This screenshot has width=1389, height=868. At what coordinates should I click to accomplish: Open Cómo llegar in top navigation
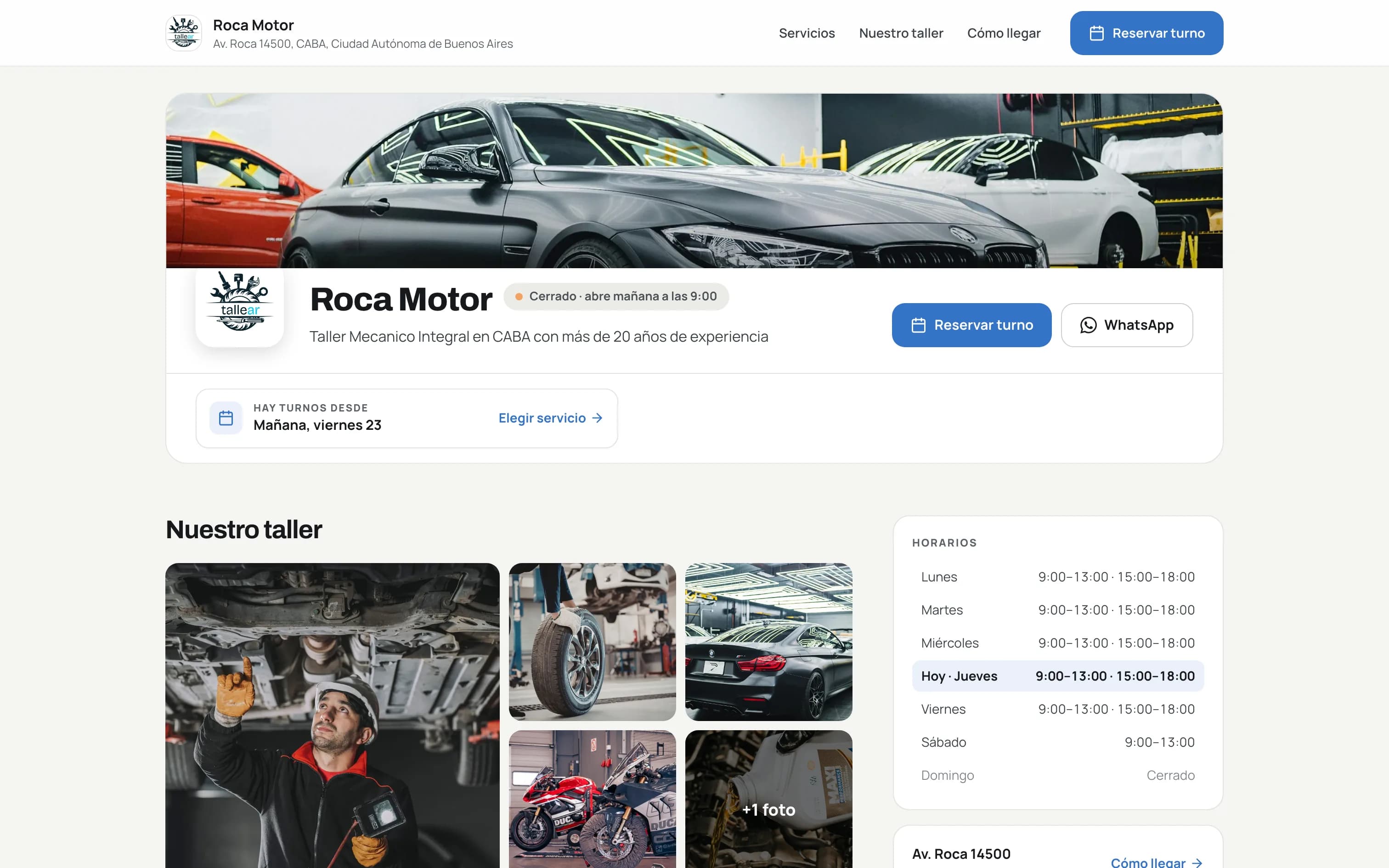(x=1003, y=33)
